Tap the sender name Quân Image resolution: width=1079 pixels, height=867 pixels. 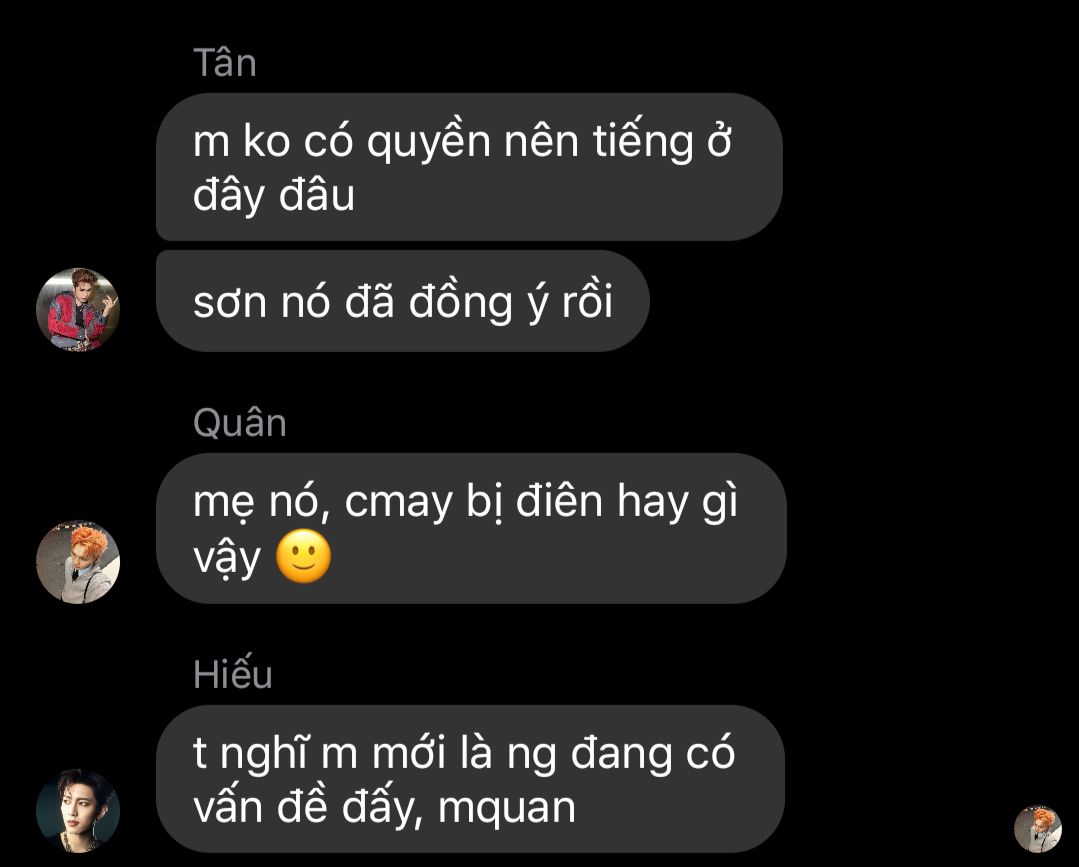coord(239,422)
